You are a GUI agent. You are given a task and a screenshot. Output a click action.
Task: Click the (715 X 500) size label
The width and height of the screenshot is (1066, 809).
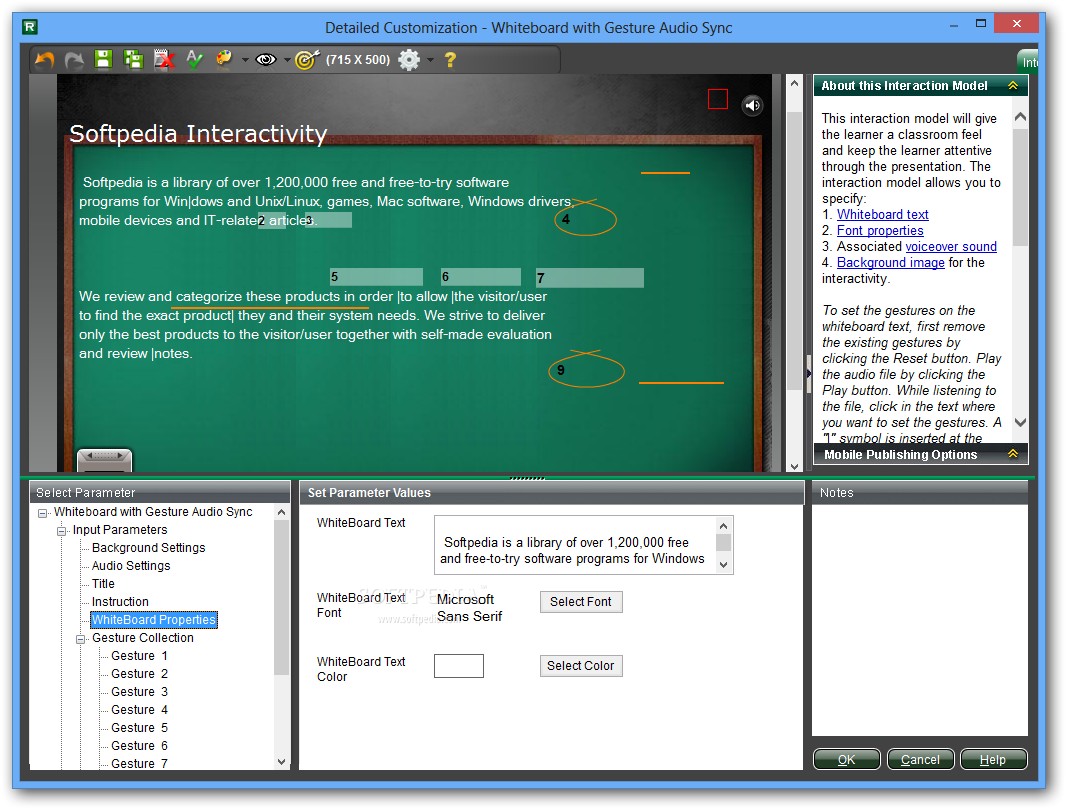point(358,60)
